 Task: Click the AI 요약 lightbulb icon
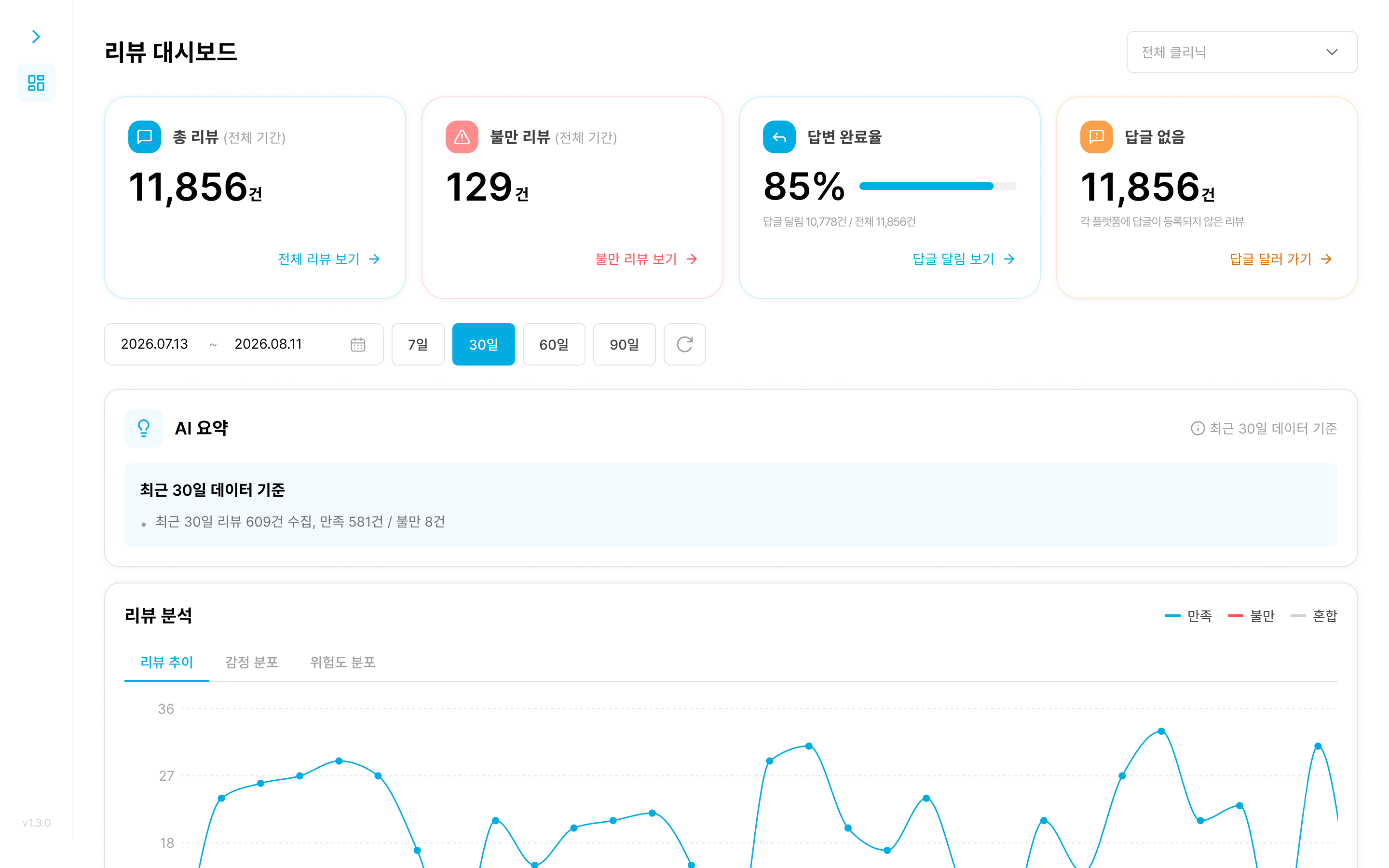pos(144,428)
